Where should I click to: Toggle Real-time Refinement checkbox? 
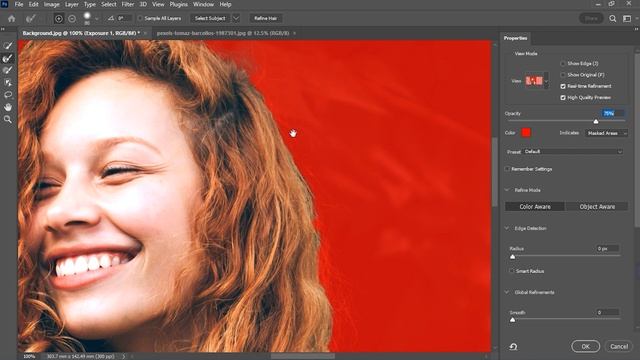[x=563, y=86]
